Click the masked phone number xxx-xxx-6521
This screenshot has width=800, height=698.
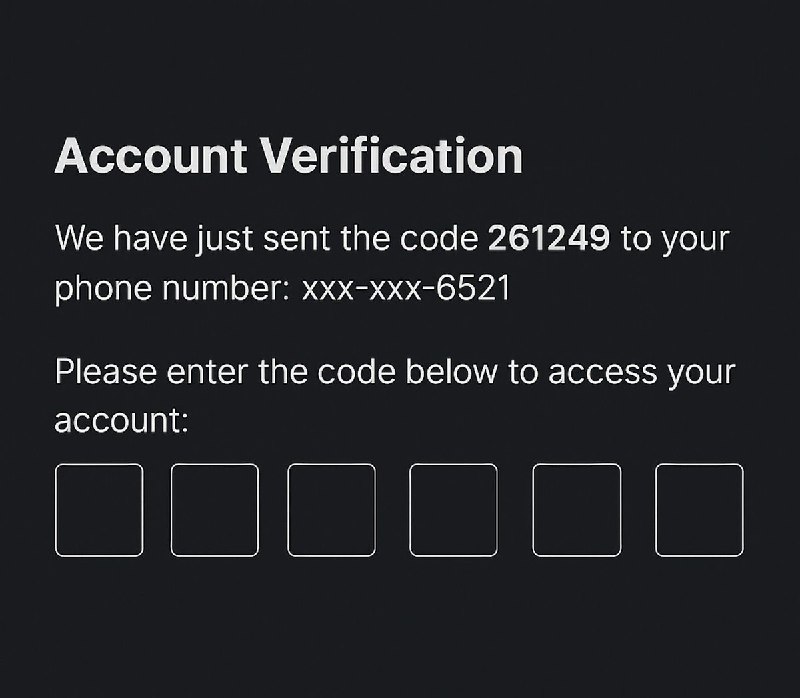coord(406,288)
